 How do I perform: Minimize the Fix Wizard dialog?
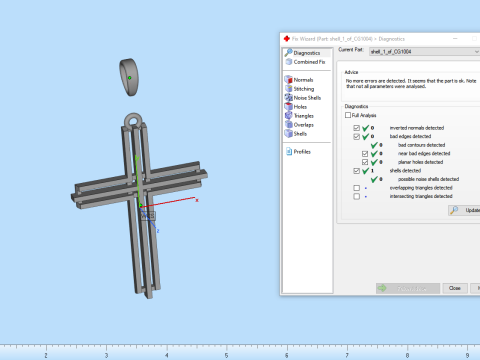click(455, 39)
